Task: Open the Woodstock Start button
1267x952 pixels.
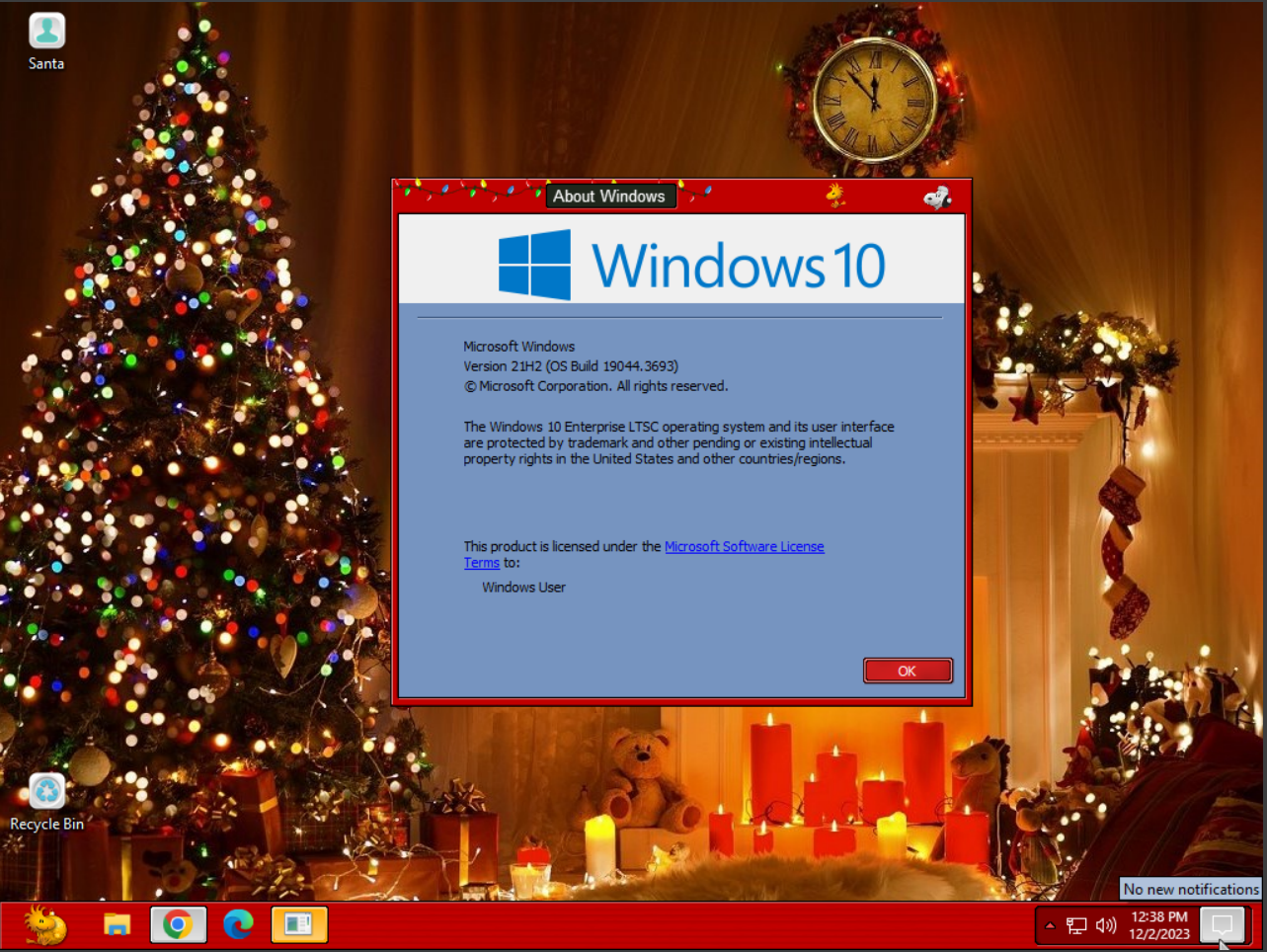Action: [x=45, y=925]
